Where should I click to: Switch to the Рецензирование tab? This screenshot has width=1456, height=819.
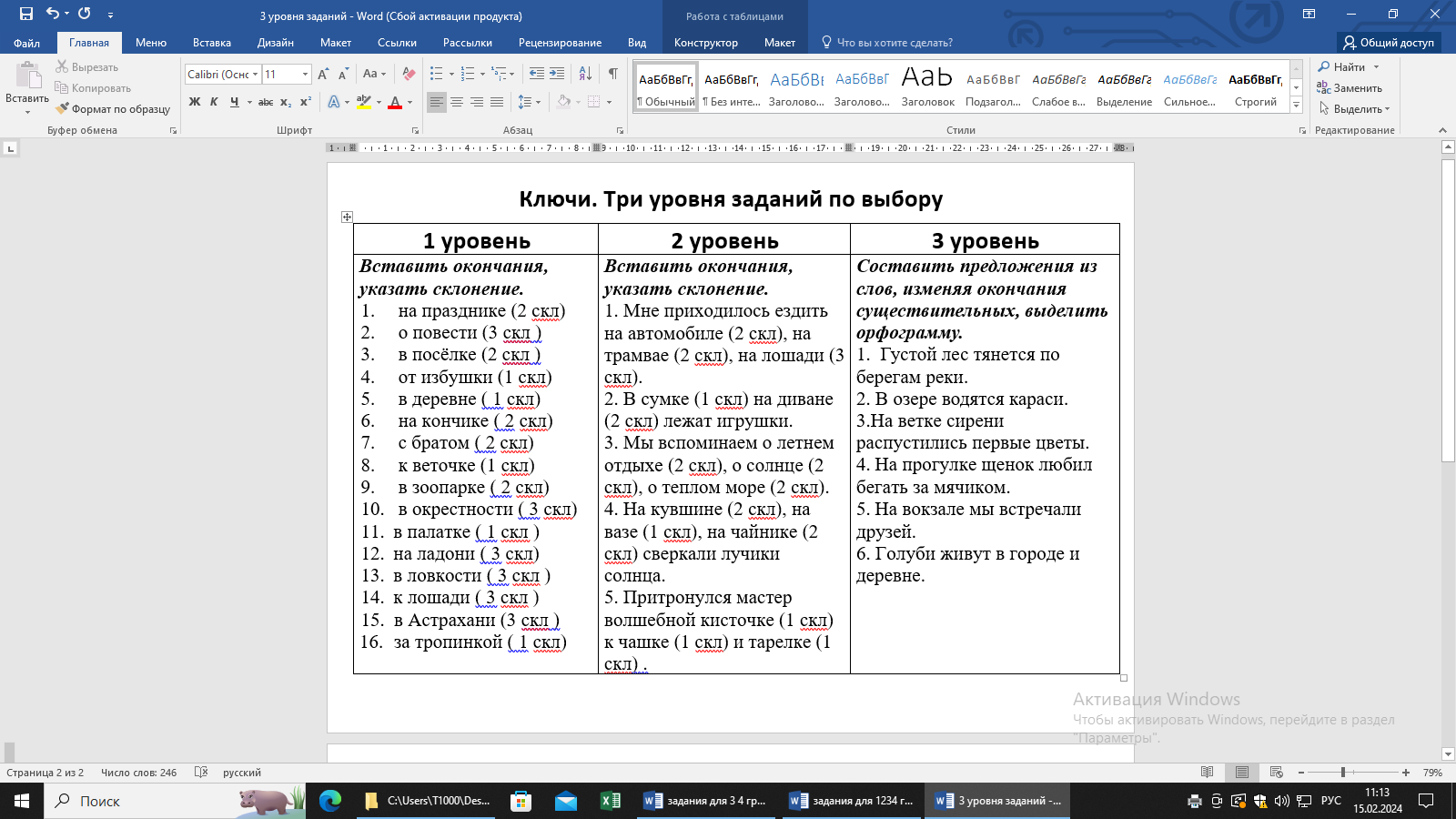[560, 43]
